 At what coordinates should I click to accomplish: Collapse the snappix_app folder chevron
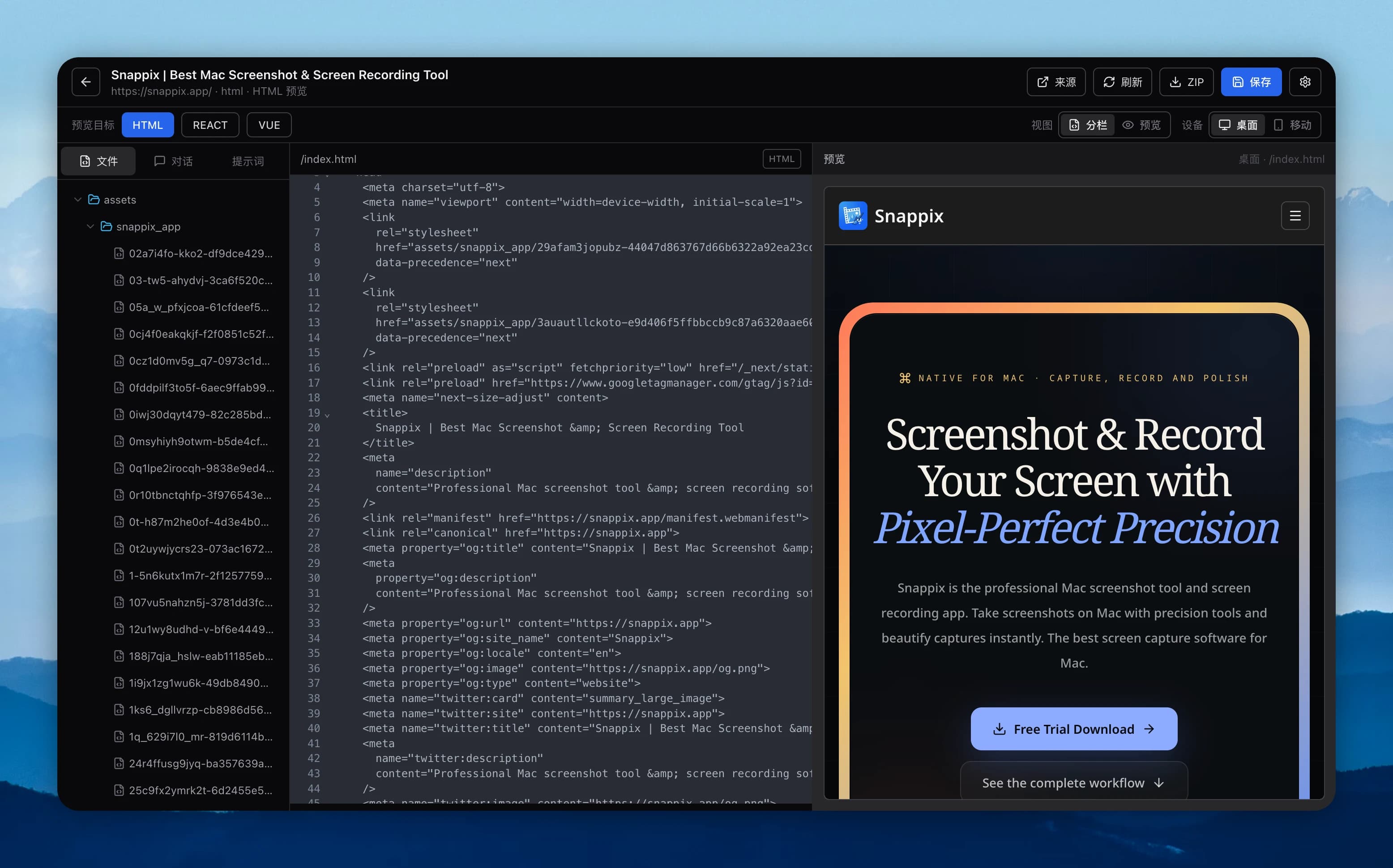tap(90, 226)
